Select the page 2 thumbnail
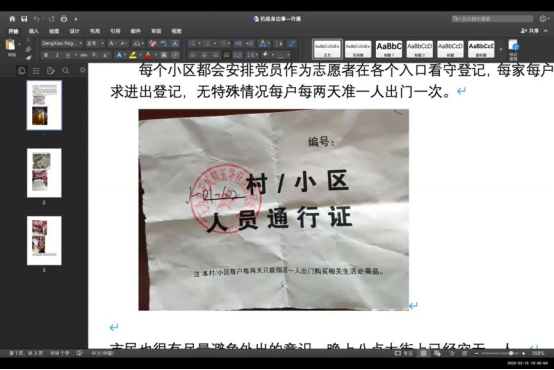 pos(44,173)
